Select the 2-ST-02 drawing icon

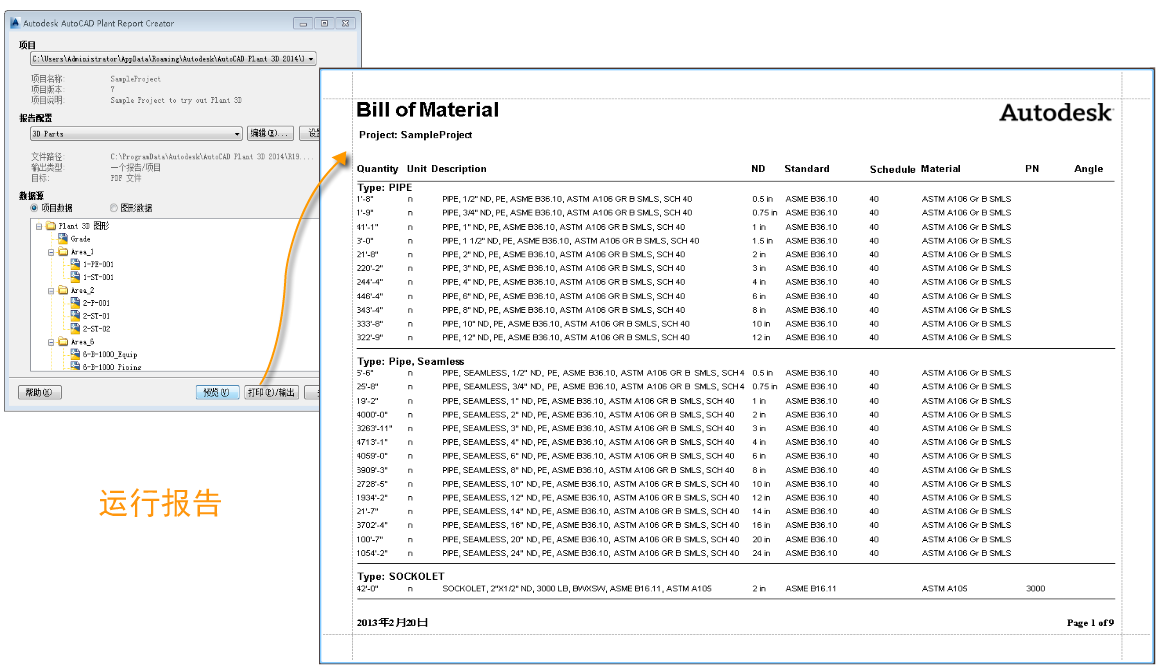75,328
